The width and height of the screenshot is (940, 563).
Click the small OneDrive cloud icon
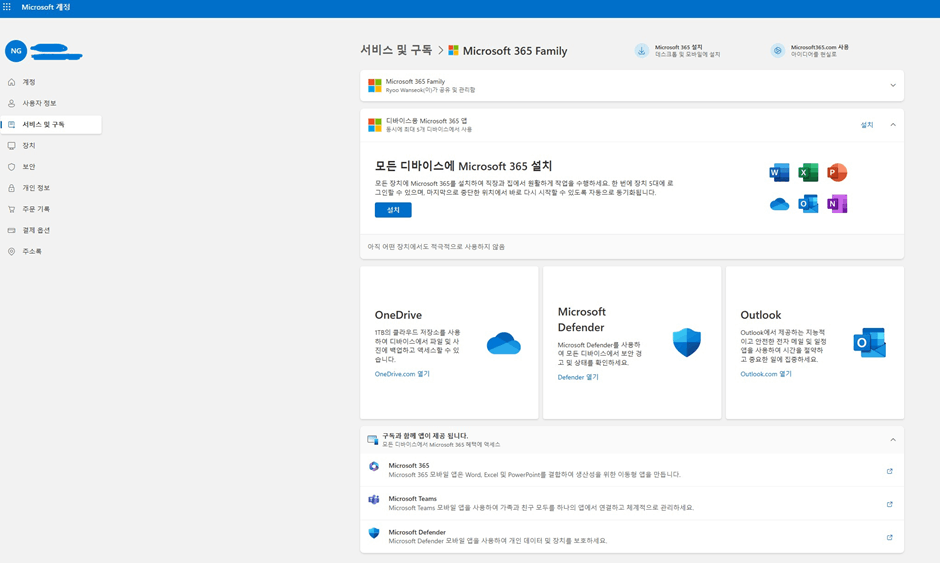coord(779,204)
